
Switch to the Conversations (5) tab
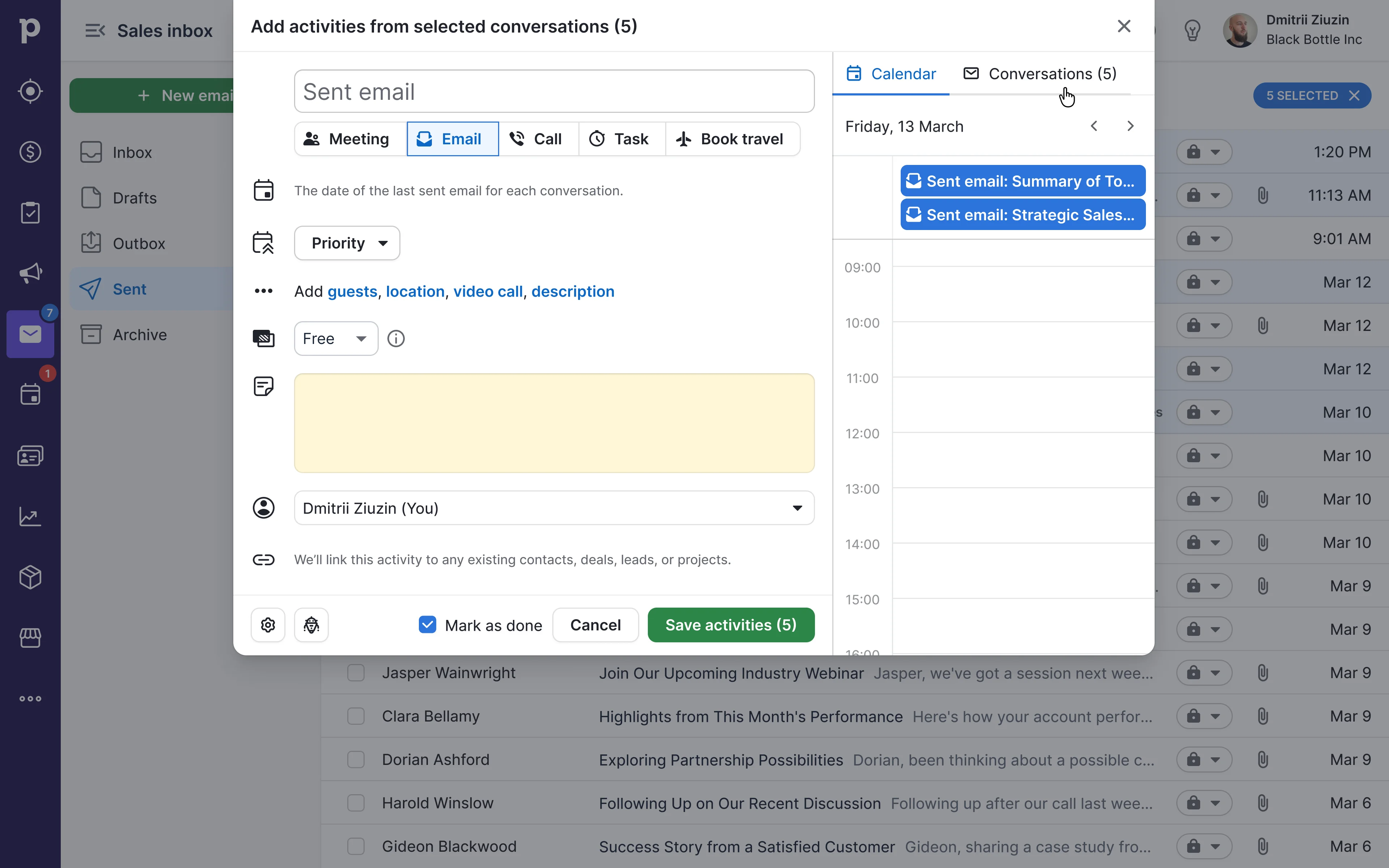1040,74
